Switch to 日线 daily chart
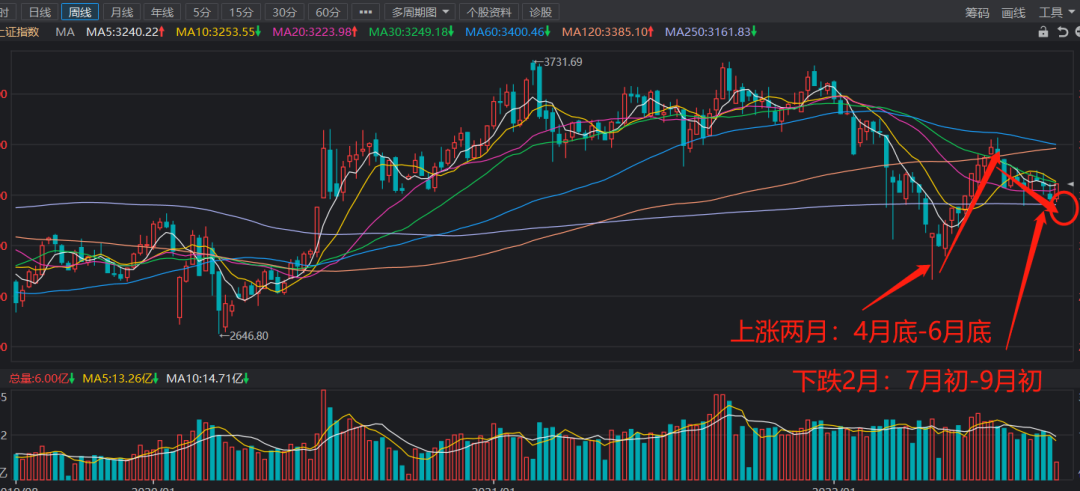This screenshot has height=491, width=1080. point(40,12)
